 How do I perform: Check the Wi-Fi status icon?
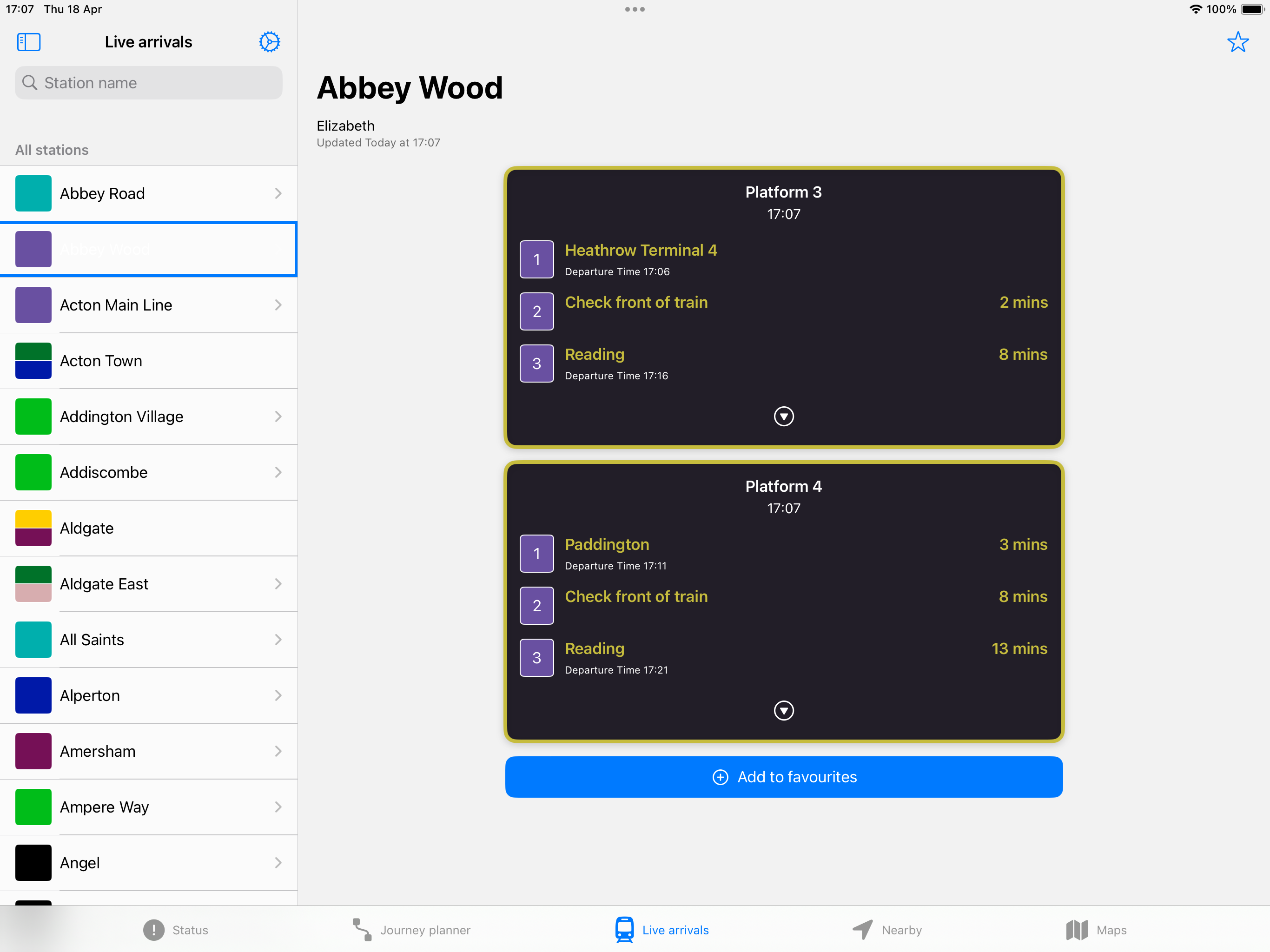[x=1196, y=9]
